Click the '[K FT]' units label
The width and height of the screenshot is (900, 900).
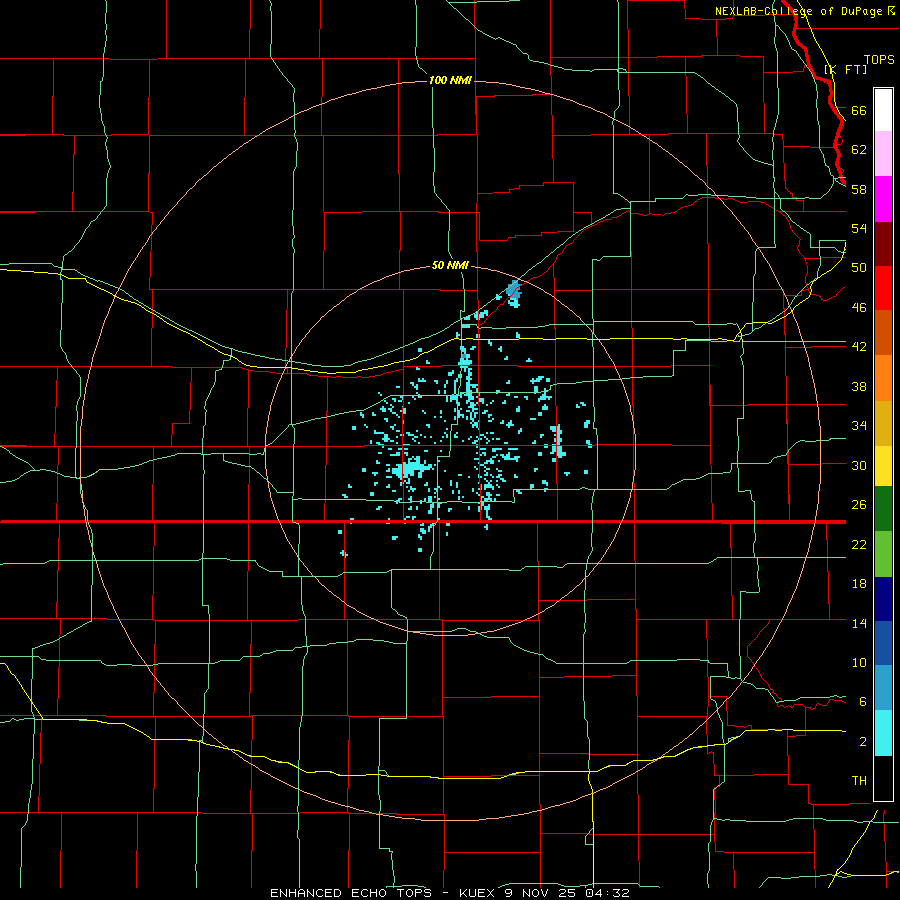tap(845, 69)
